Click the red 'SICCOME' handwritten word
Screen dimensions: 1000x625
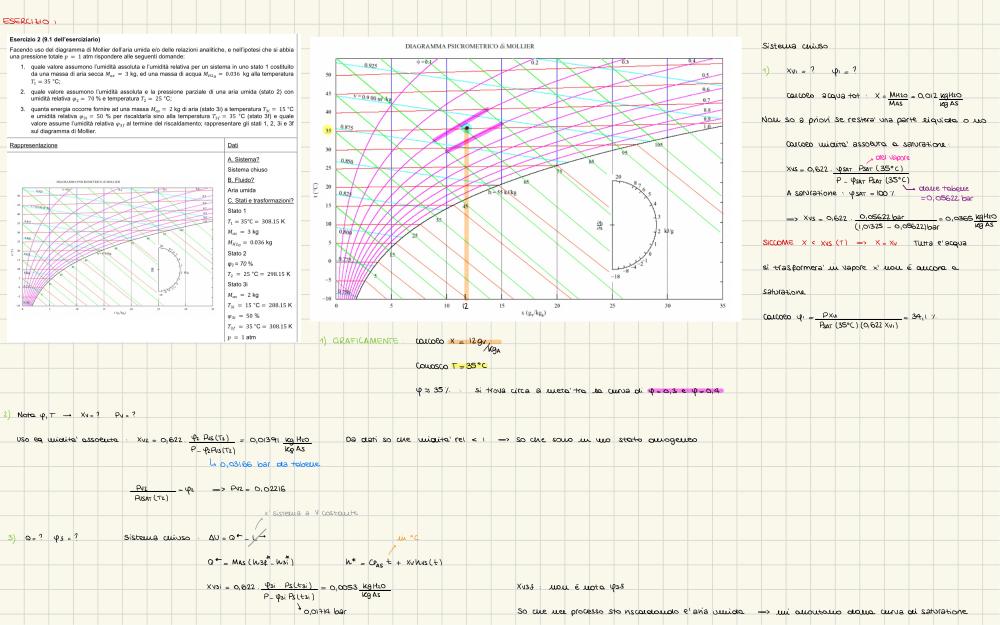click(777, 243)
